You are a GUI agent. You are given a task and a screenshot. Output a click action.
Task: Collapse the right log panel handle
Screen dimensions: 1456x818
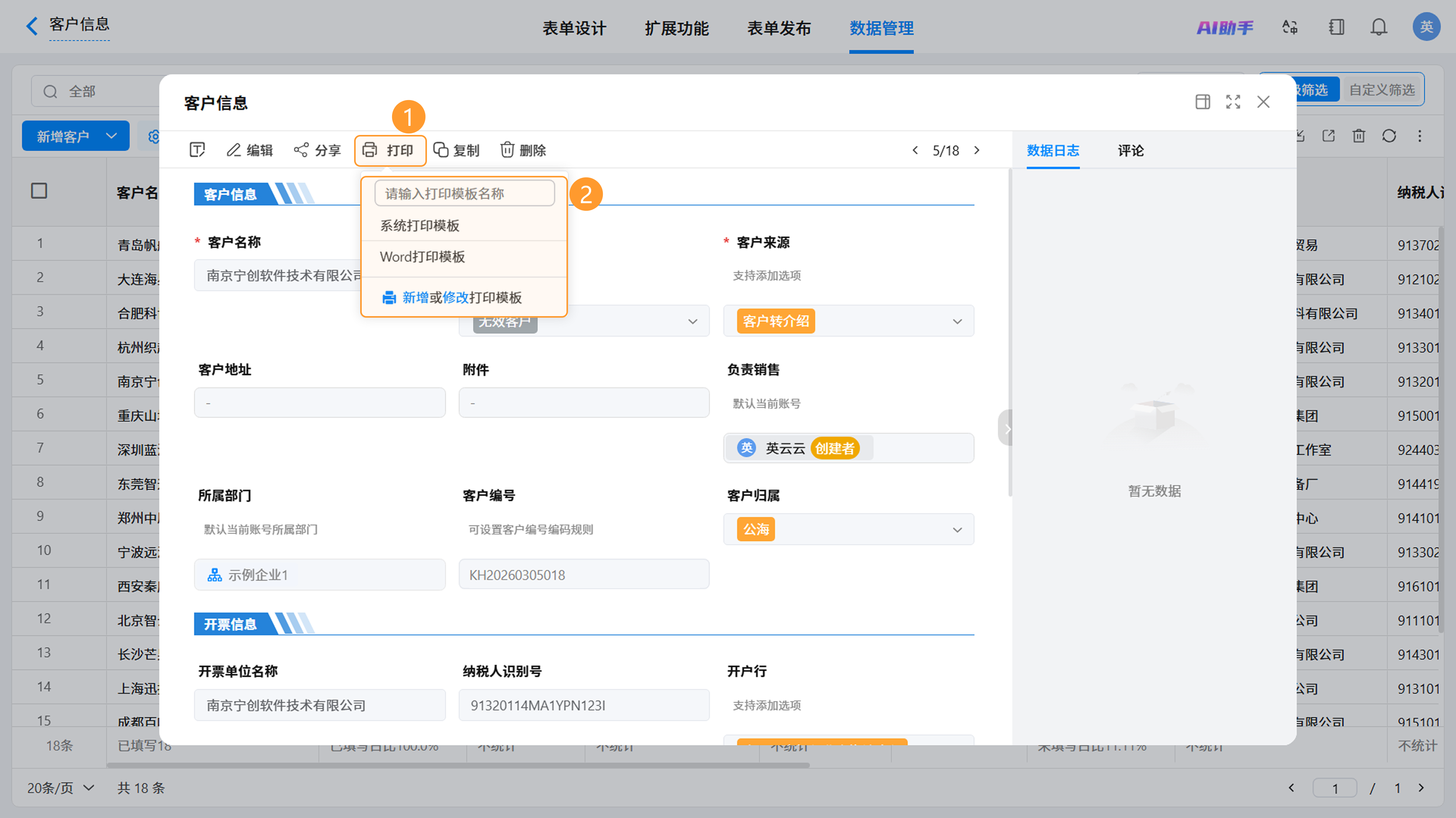1006,428
